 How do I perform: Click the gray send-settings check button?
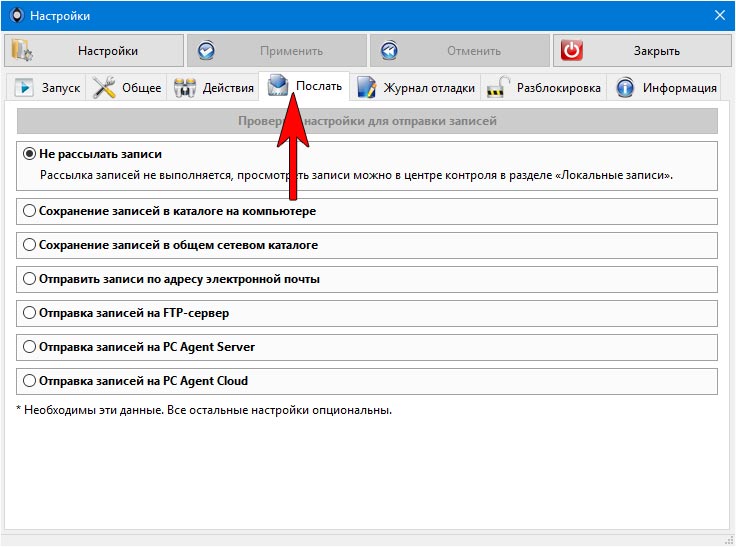click(367, 121)
